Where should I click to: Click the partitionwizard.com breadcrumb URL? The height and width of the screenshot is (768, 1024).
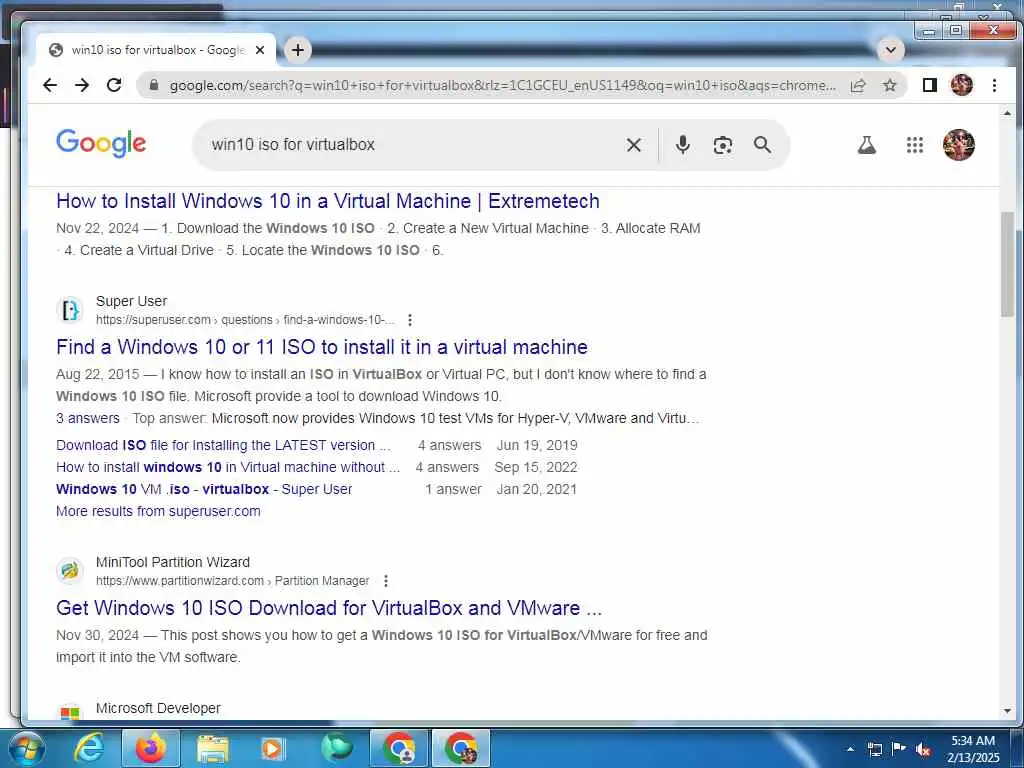pyautogui.click(x=232, y=581)
